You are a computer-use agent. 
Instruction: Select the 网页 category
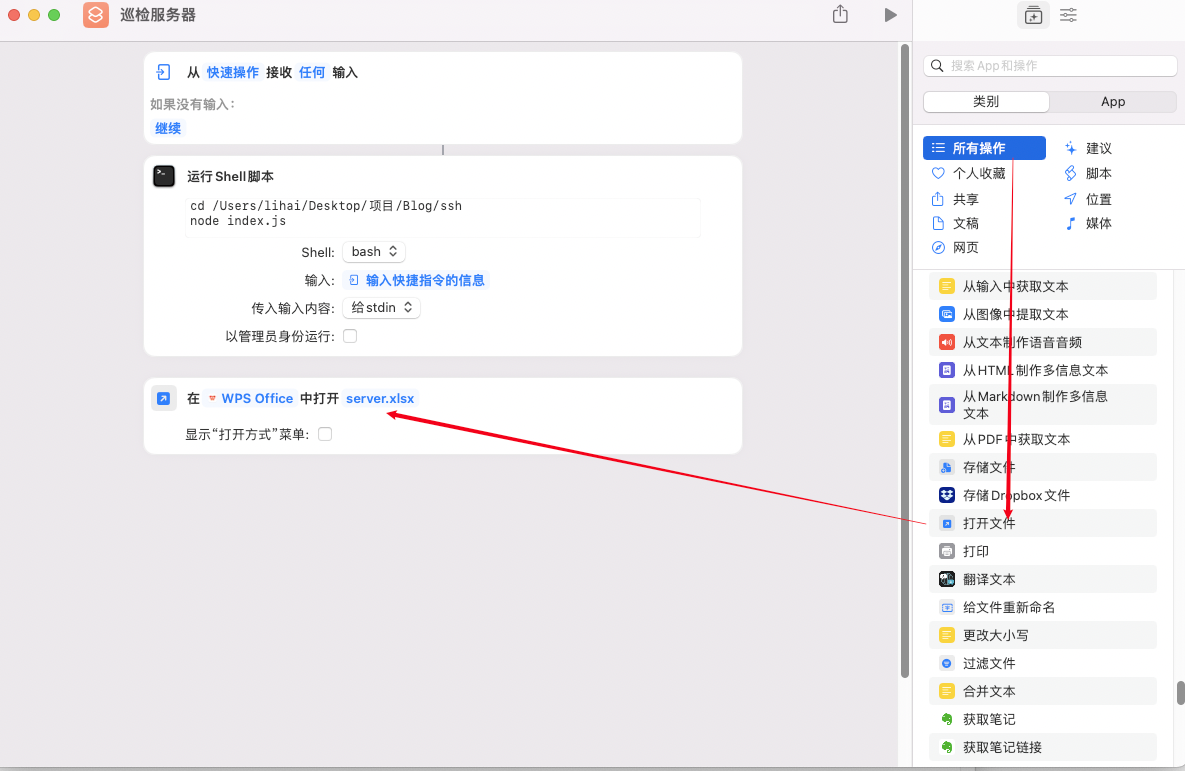[x=955, y=247]
